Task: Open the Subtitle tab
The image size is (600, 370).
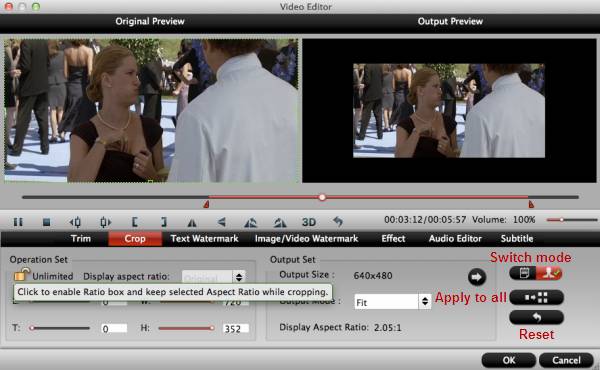Action: 517,238
